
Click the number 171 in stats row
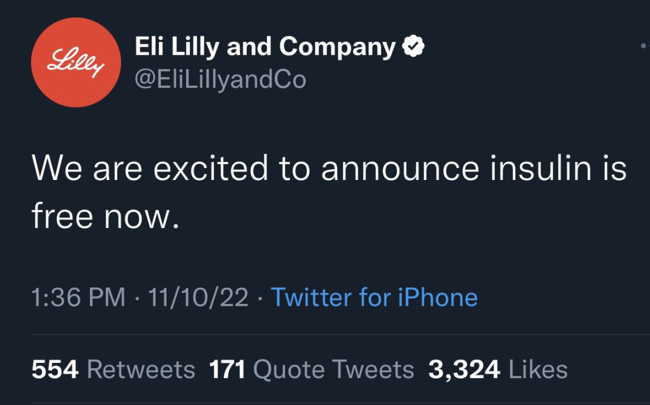tap(227, 369)
